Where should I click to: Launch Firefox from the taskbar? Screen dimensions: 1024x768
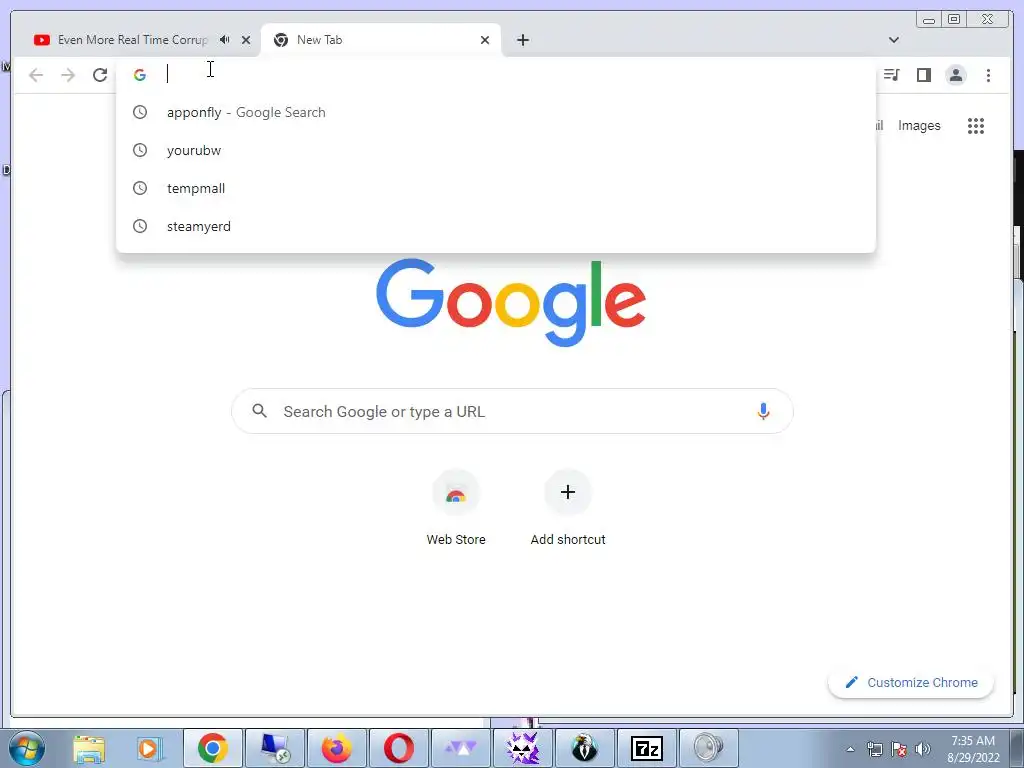(337, 748)
